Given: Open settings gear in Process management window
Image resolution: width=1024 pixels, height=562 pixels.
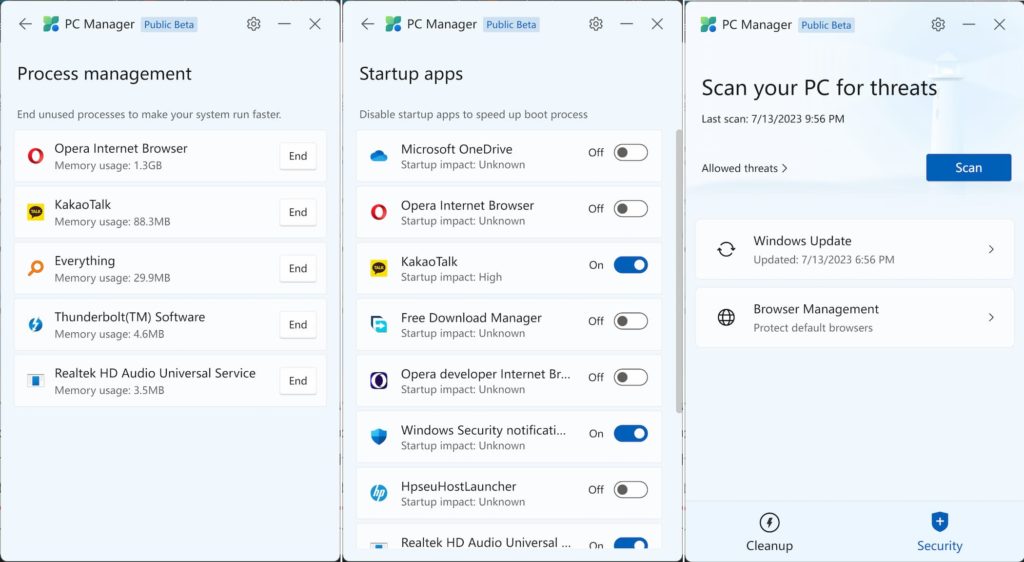Looking at the screenshot, I should point(253,24).
